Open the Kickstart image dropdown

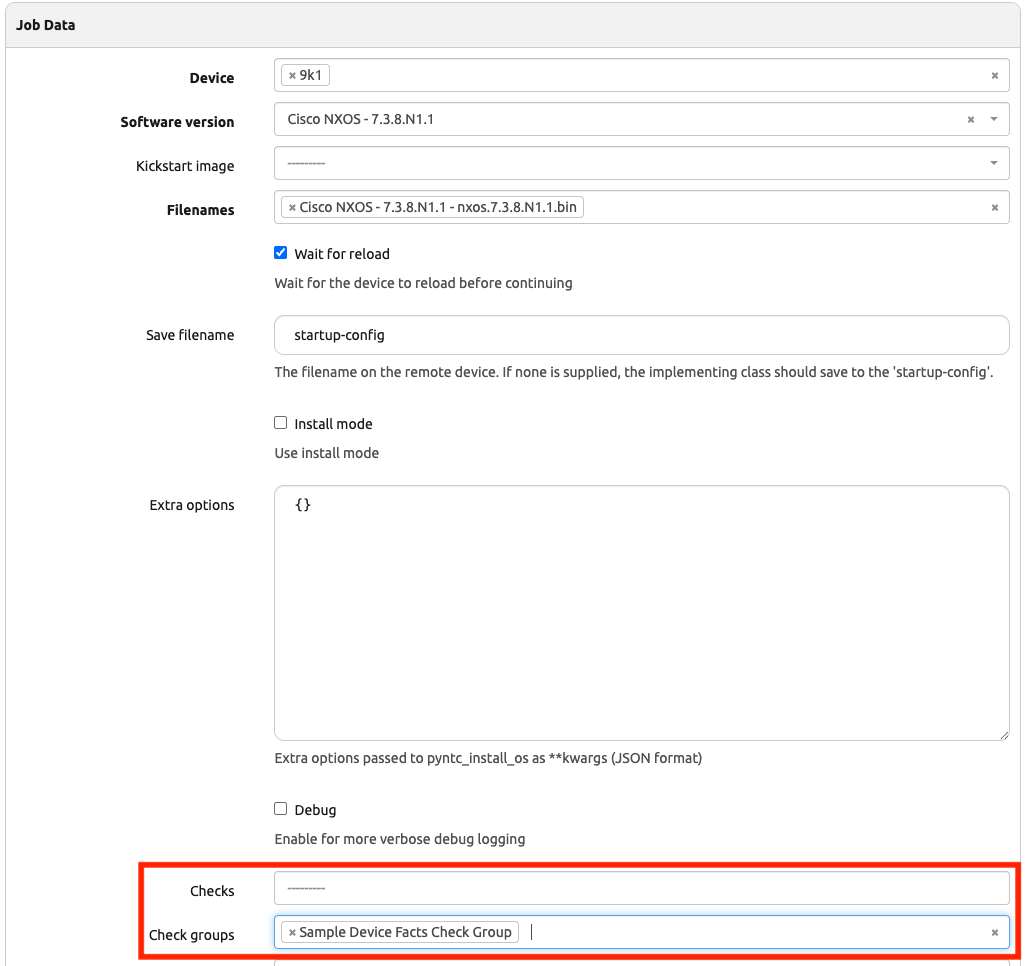992,162
